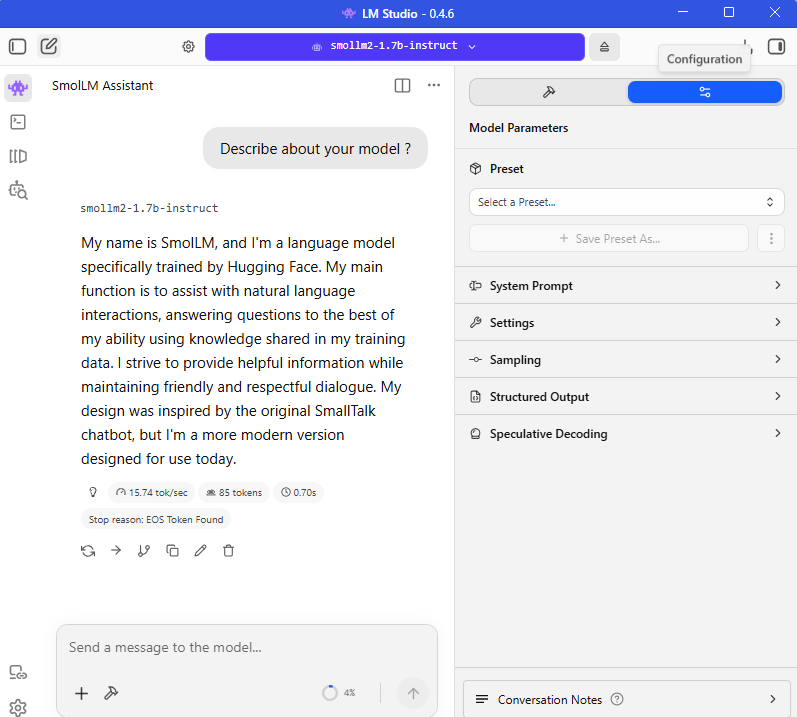The image size is (797, 717).
Task: Click the smollm2-1.7b-instruct model selector
Action: tap(394, 47)
